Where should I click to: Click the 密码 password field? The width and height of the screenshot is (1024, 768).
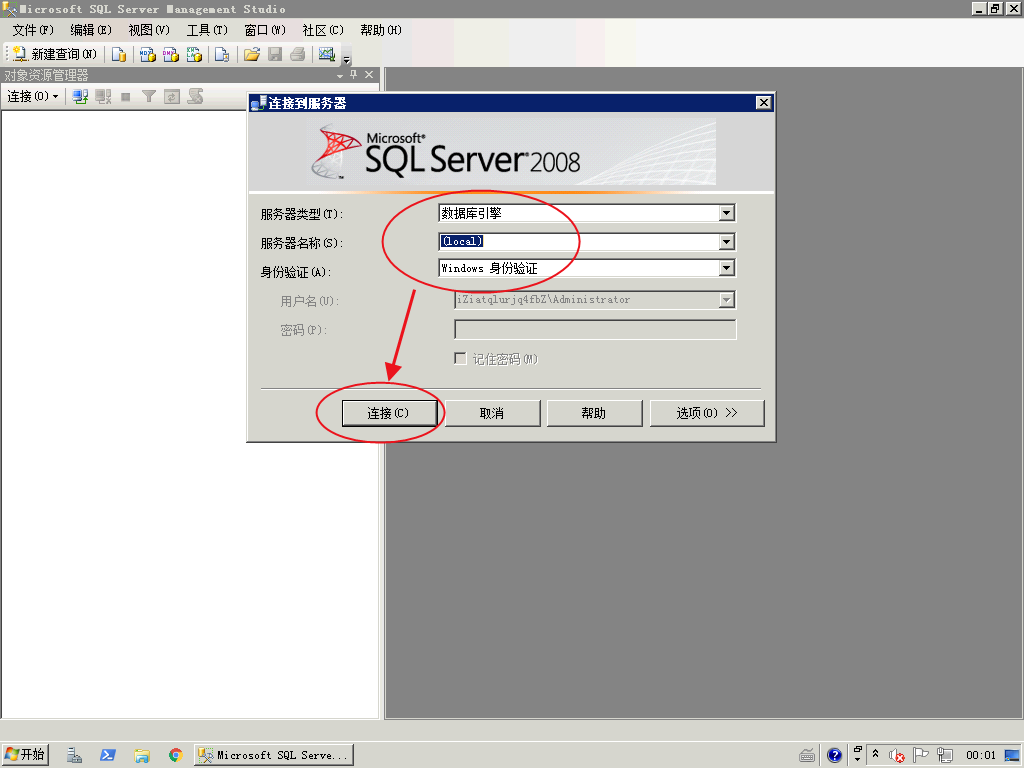click(595, 330)
